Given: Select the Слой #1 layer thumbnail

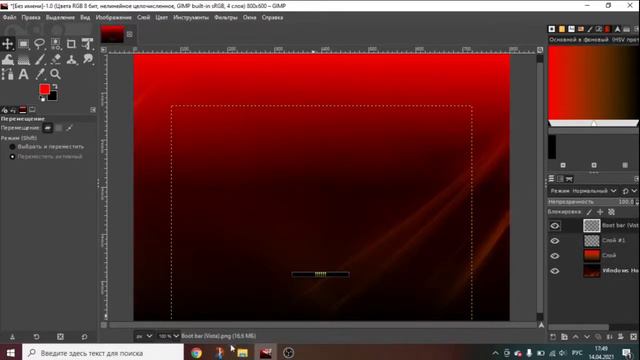Looking at the screenshot, I should [591, 240].
